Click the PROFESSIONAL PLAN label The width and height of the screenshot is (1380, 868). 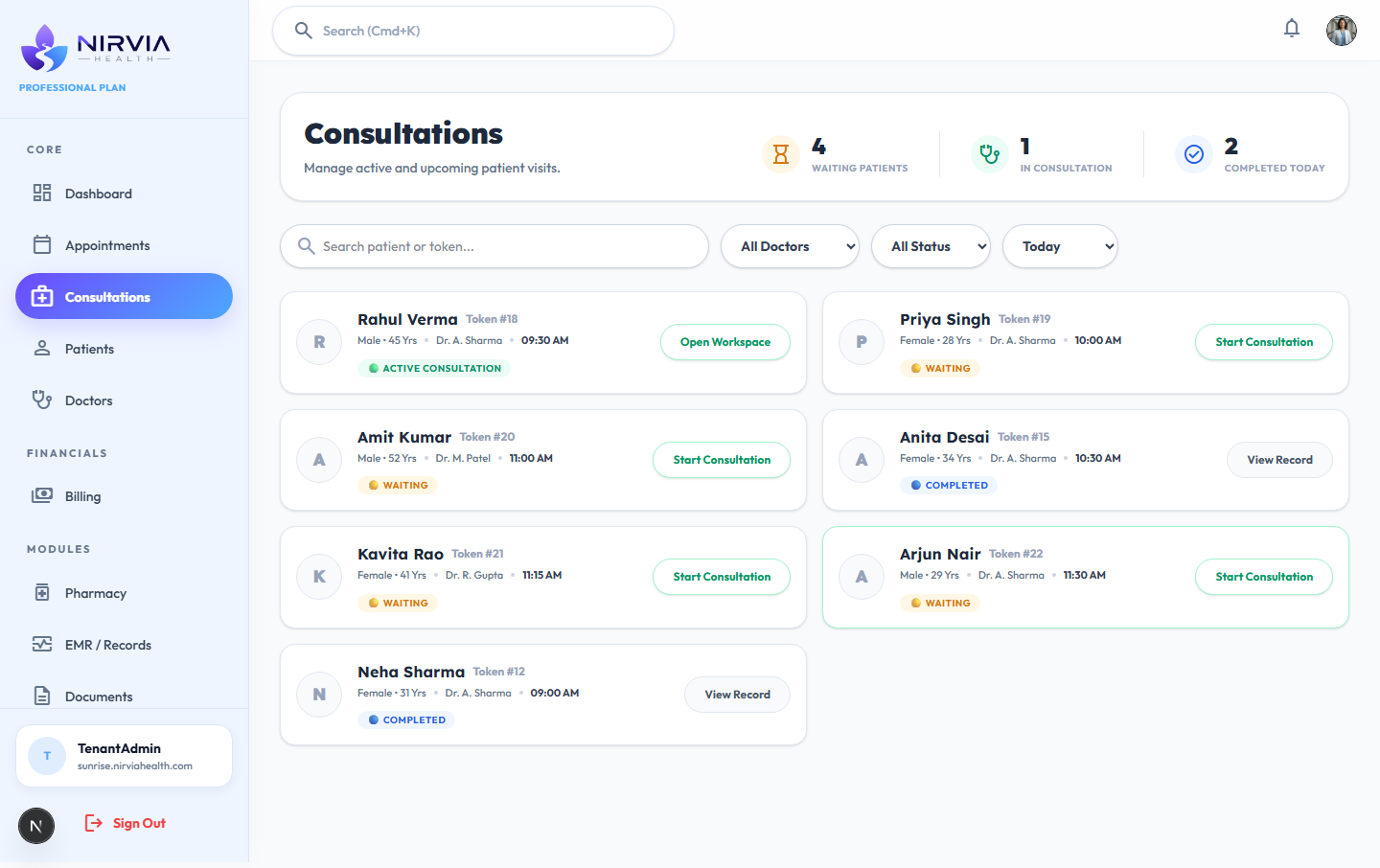(73, 87)
